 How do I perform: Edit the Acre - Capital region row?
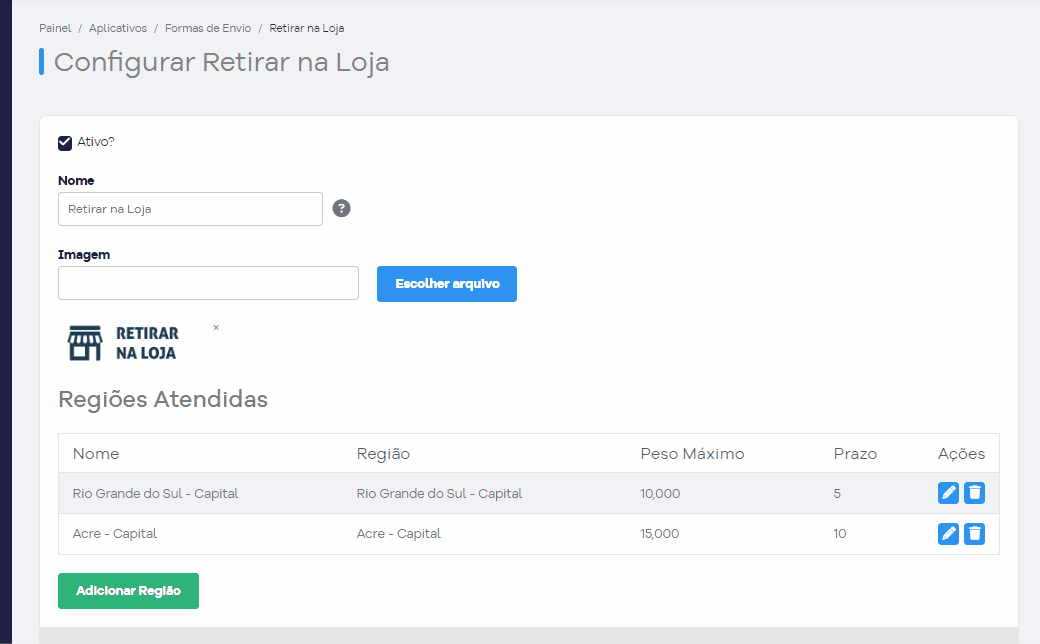pos(948,534)
